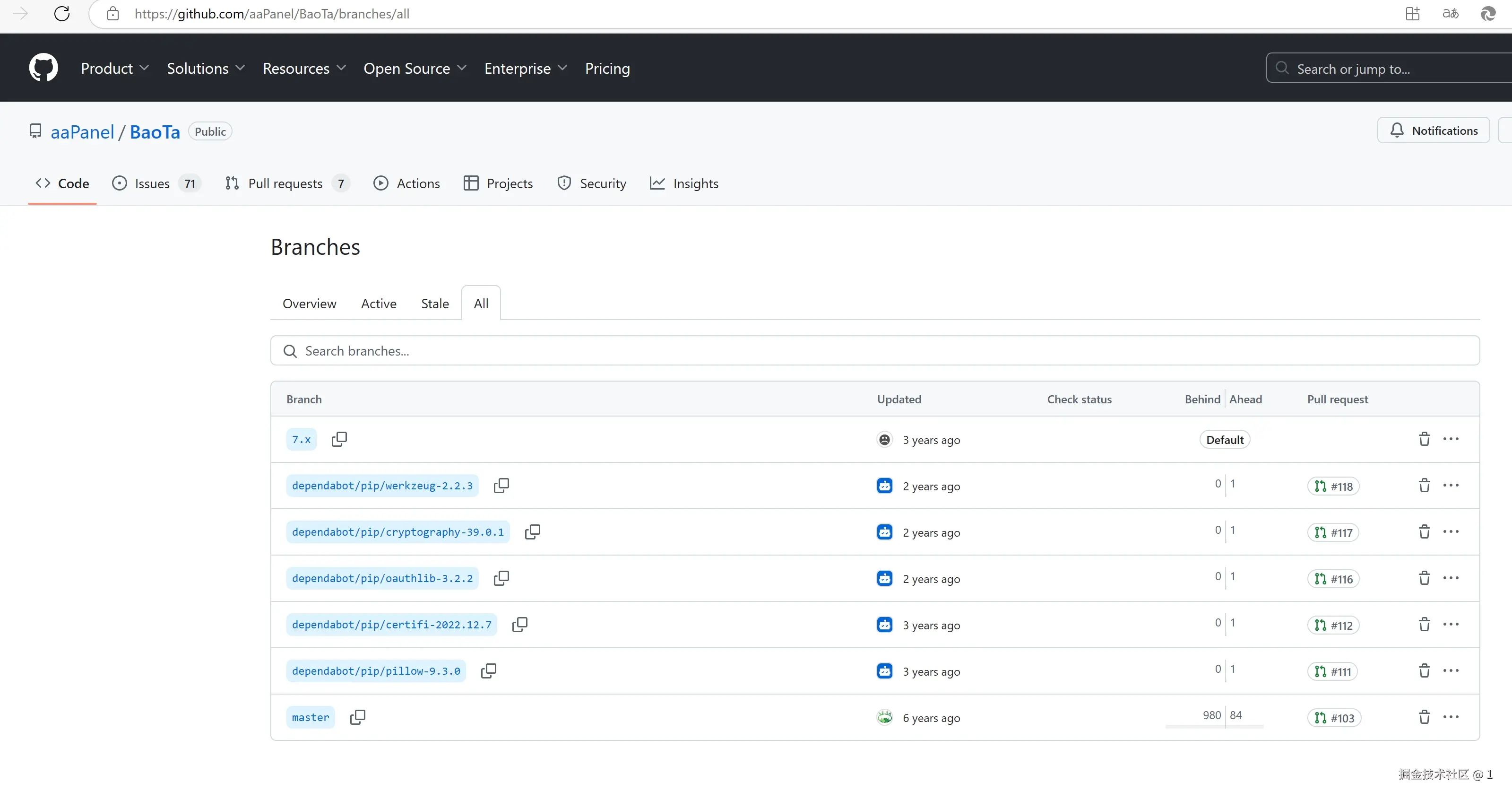
Task: Delete the pillow-9.3.0 branch
Action: (1424, 671)
